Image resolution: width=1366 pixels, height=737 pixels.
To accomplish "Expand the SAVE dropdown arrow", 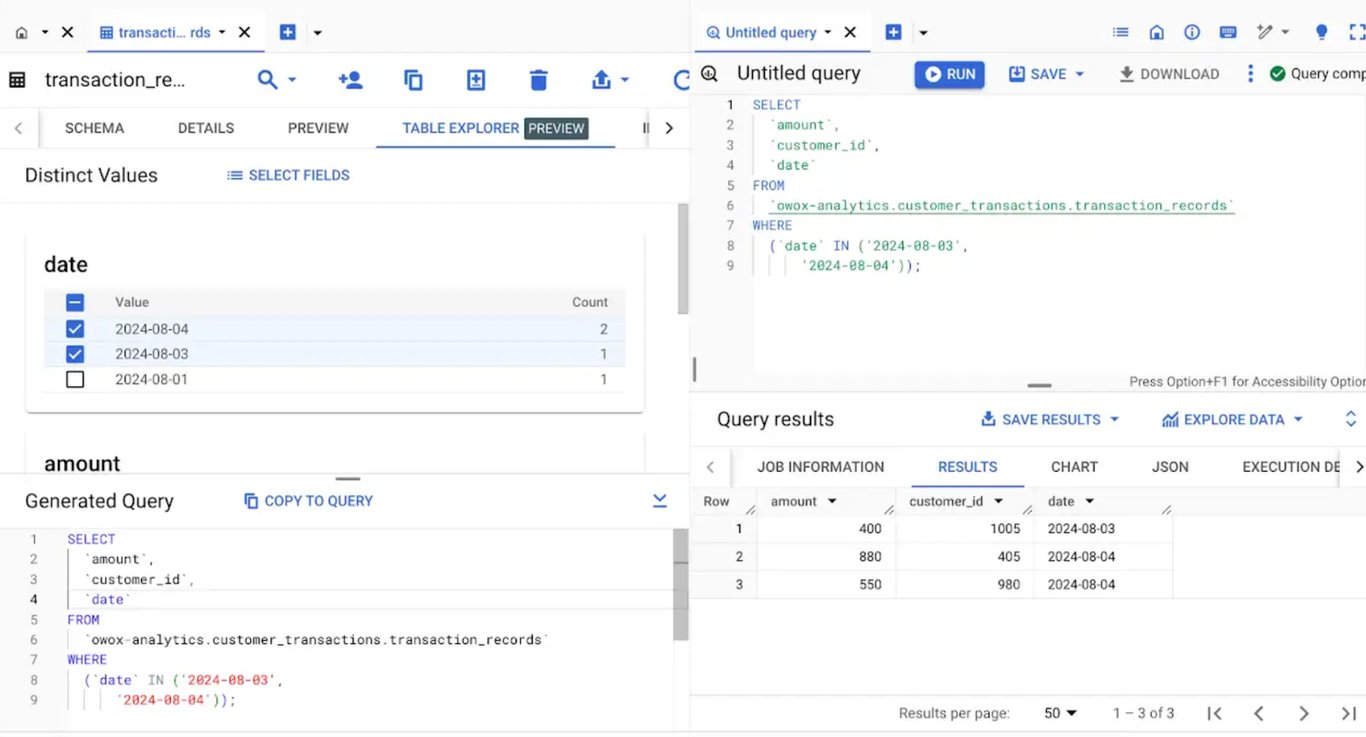I will [x=1080, y=74].
